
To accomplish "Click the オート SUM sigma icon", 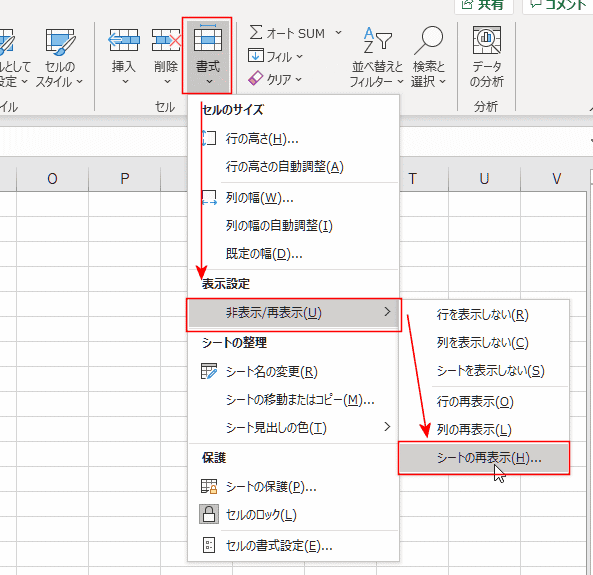I will pos(256,33).
